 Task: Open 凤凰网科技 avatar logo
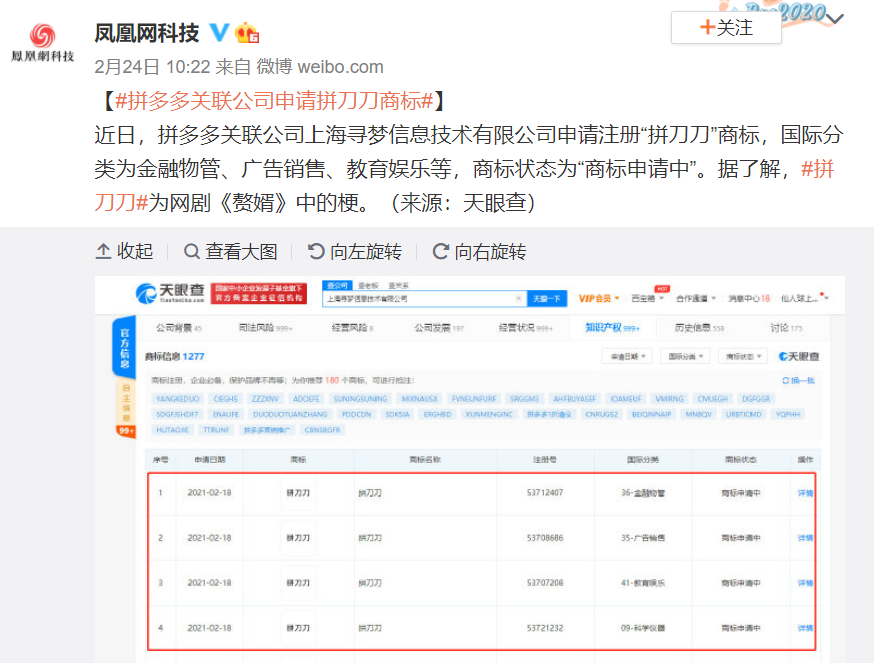tap(42, 42)
